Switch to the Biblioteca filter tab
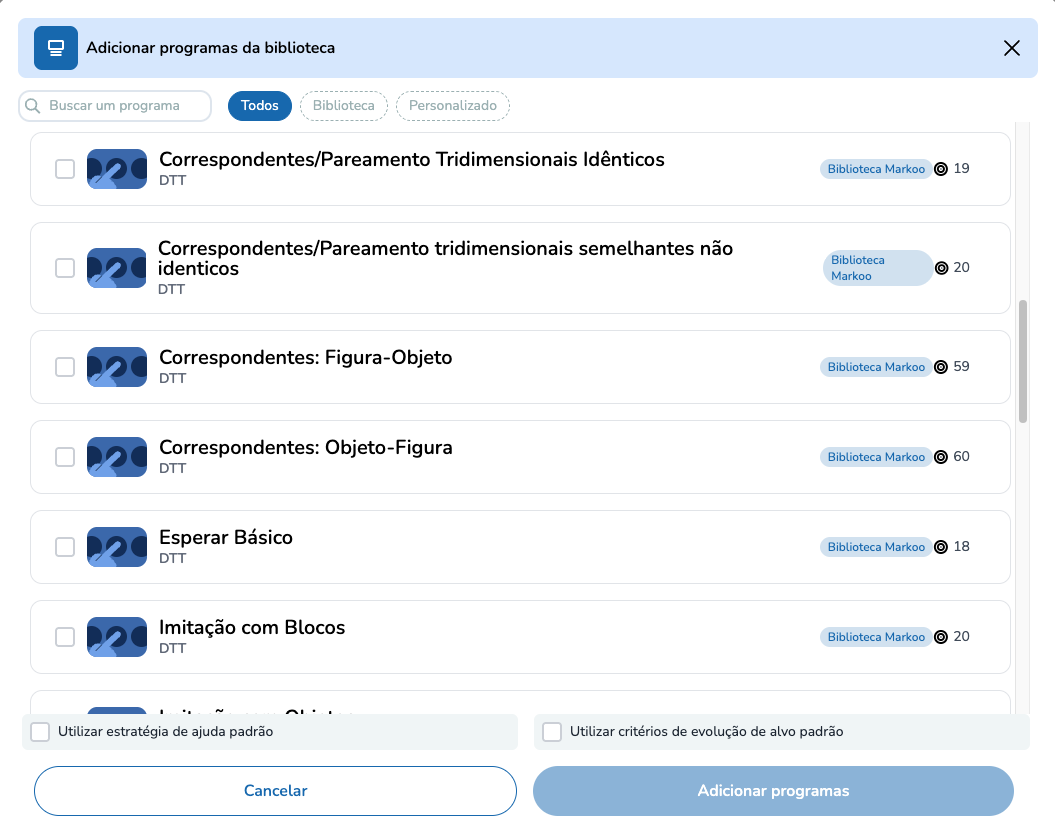The width and height of the screenshot is (1055, 827). [x=343, y=106]
